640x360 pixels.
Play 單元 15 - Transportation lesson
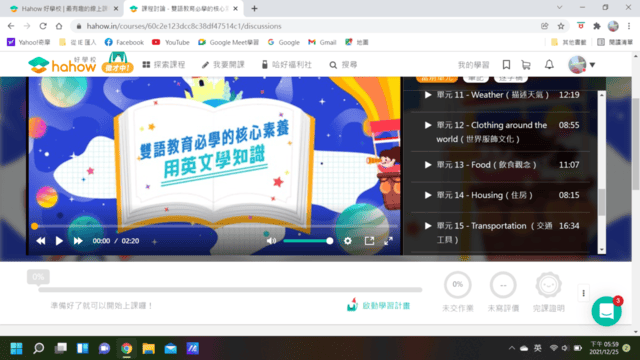click(x=500, y=232)
